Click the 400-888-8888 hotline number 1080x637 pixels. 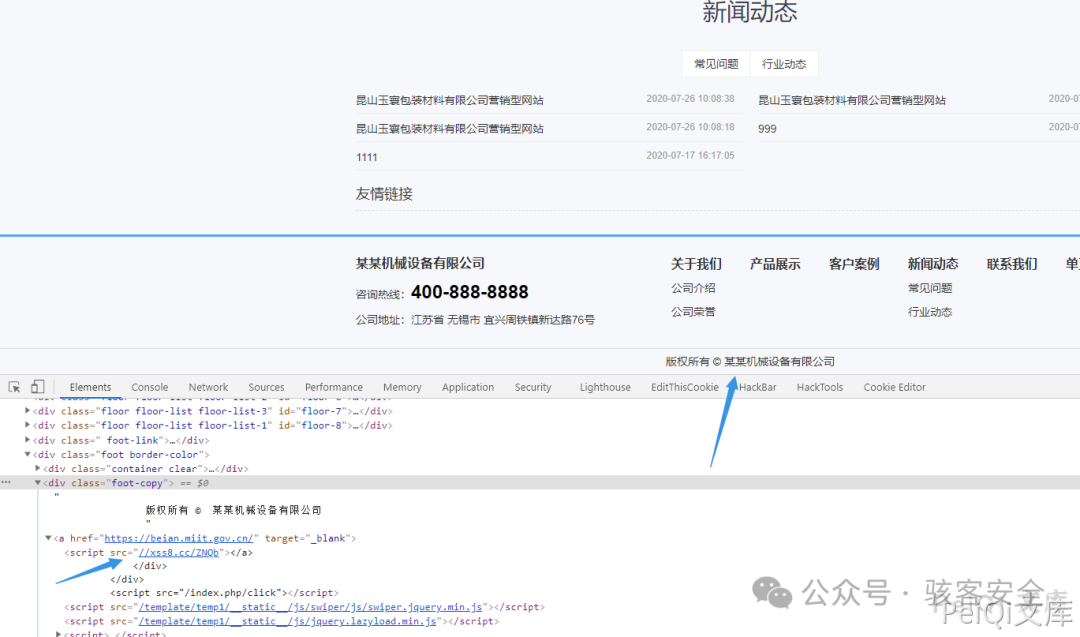tap(470, 292)
